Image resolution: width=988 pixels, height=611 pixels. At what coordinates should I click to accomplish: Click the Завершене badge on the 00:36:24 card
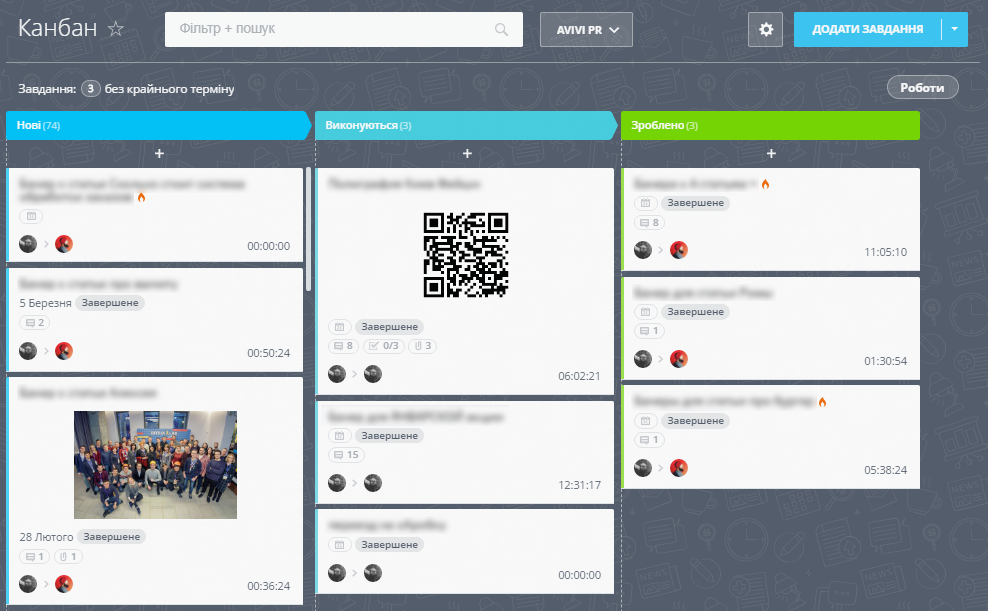112,537
